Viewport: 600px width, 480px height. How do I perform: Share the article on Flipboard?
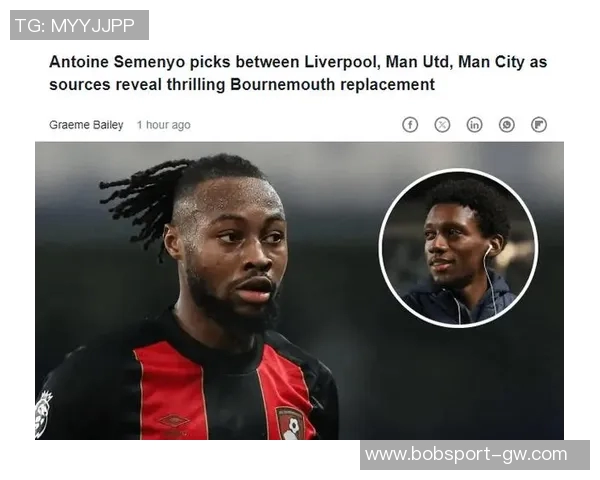(x=539, y=125)
